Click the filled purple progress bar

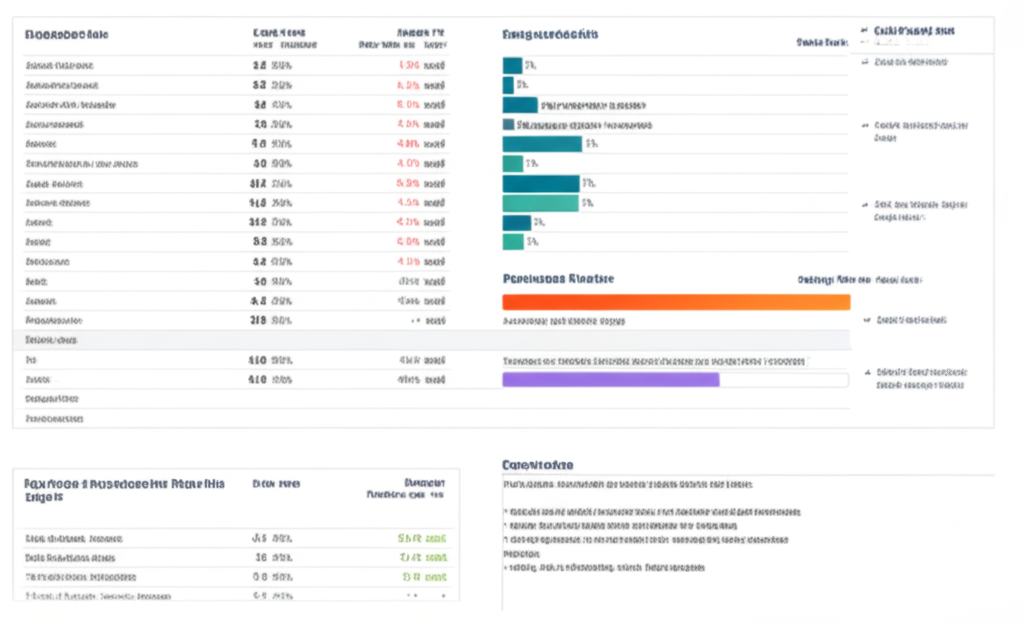tap(610, 380)
